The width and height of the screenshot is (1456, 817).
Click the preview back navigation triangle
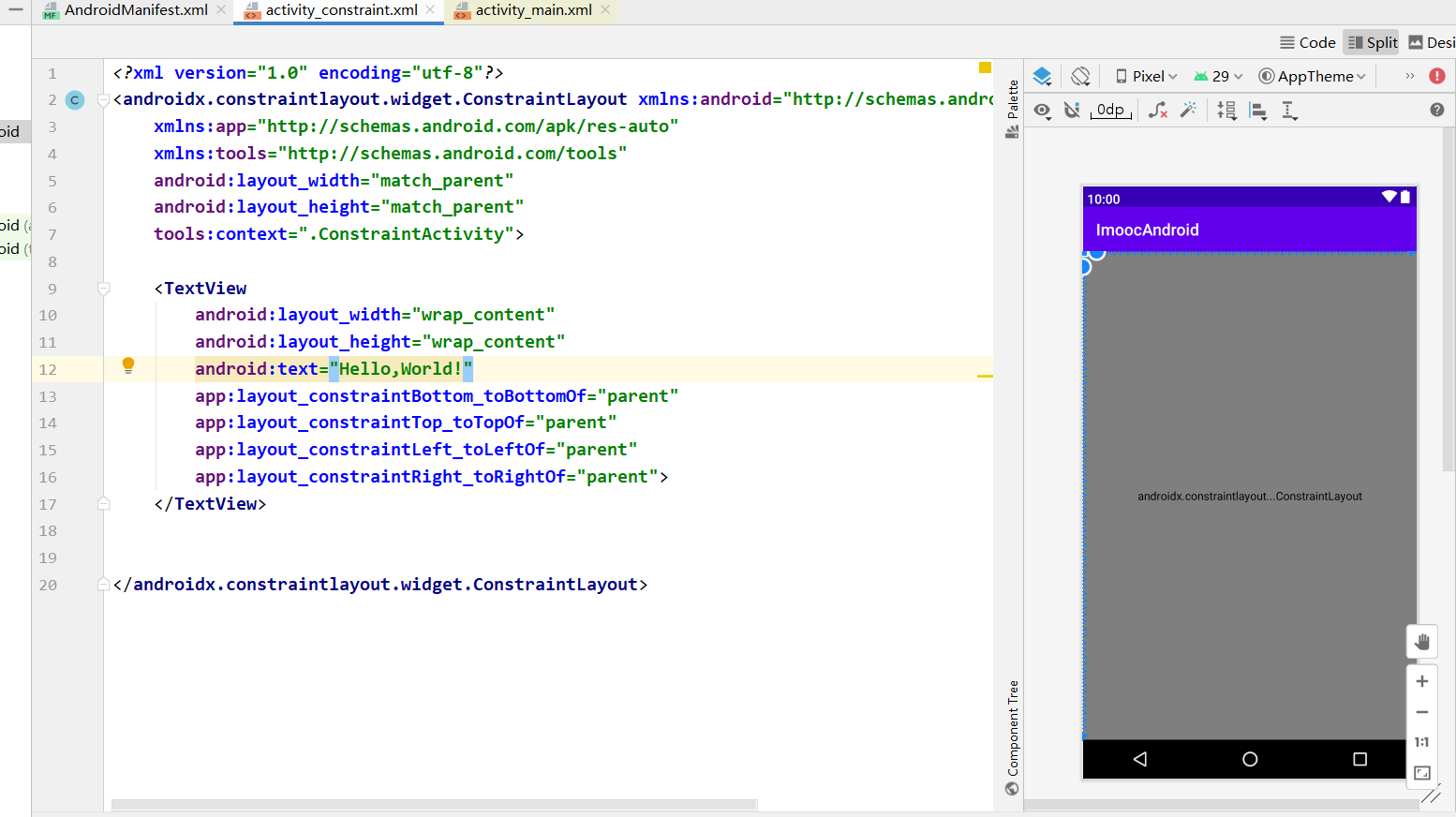point(1140,759)
